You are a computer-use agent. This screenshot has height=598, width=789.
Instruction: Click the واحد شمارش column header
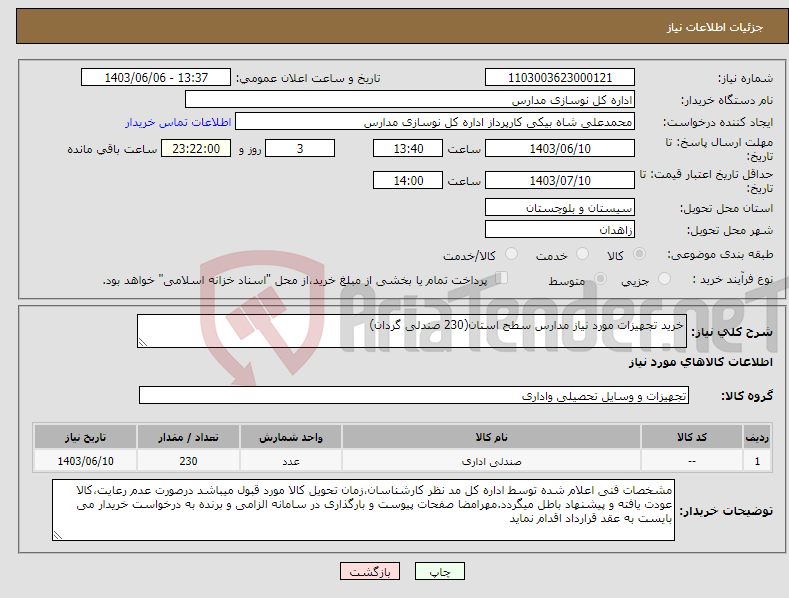[x=291, y=437]
